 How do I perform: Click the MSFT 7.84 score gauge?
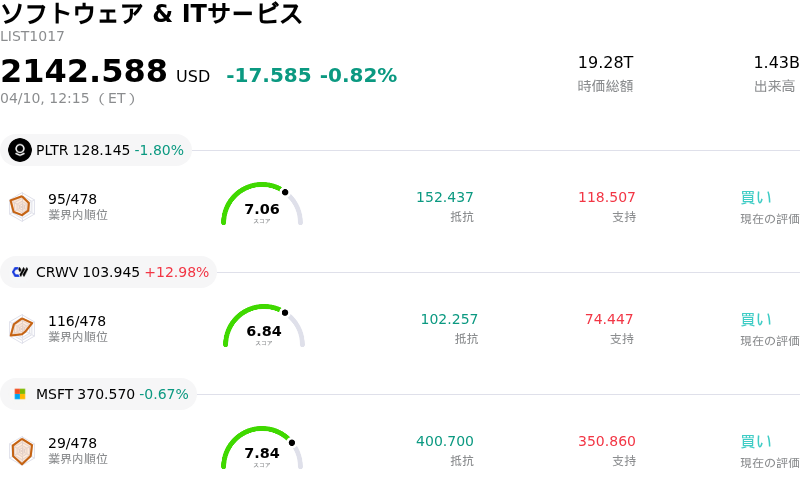(262, 450)
